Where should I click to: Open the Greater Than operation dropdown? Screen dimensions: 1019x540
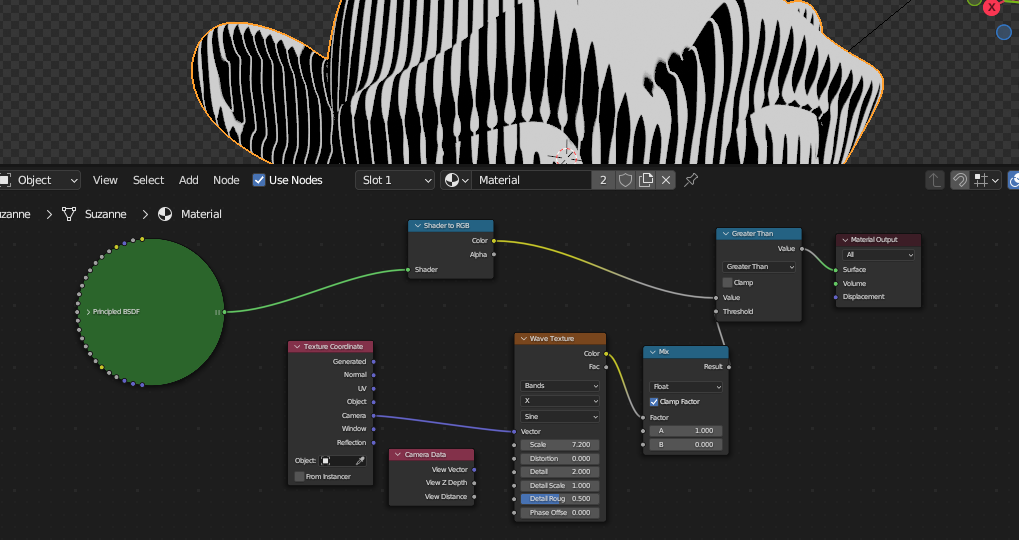coord(759,266)
